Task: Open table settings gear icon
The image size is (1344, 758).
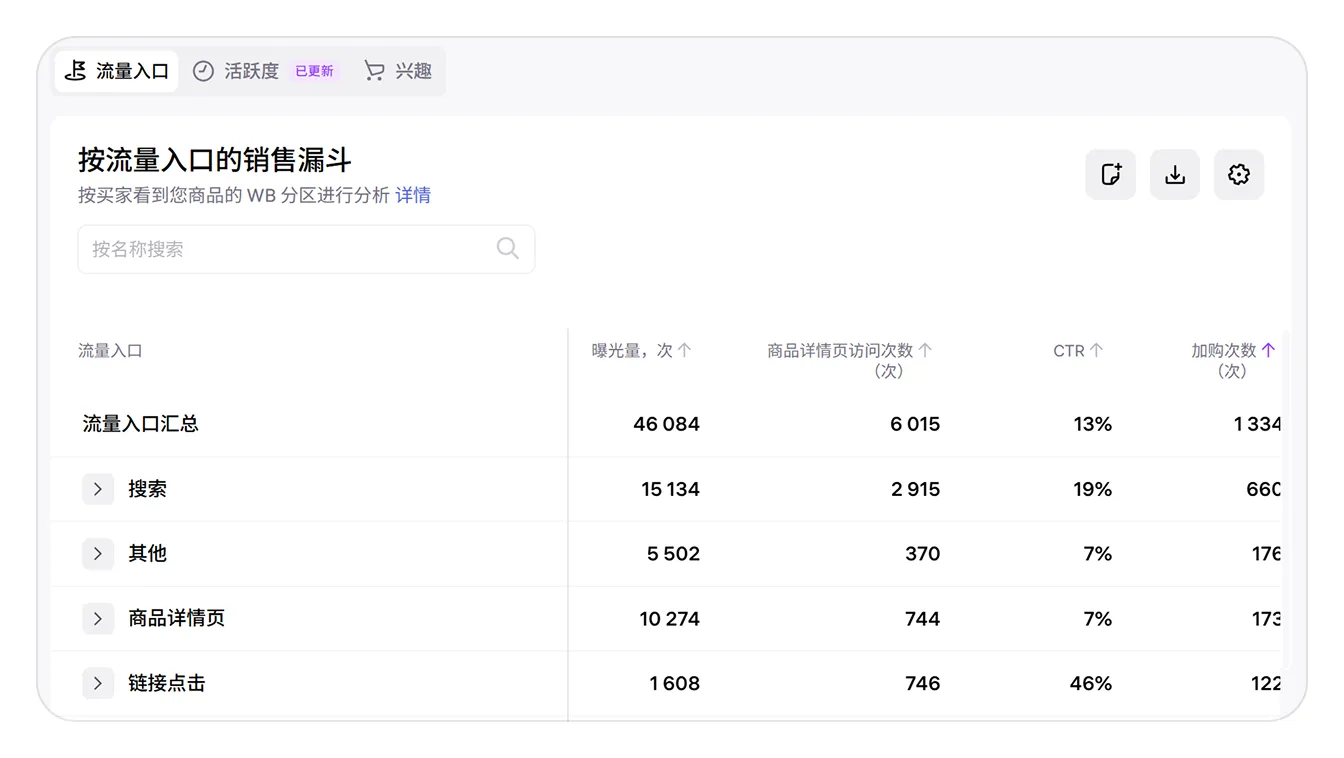Action: 1239,175
